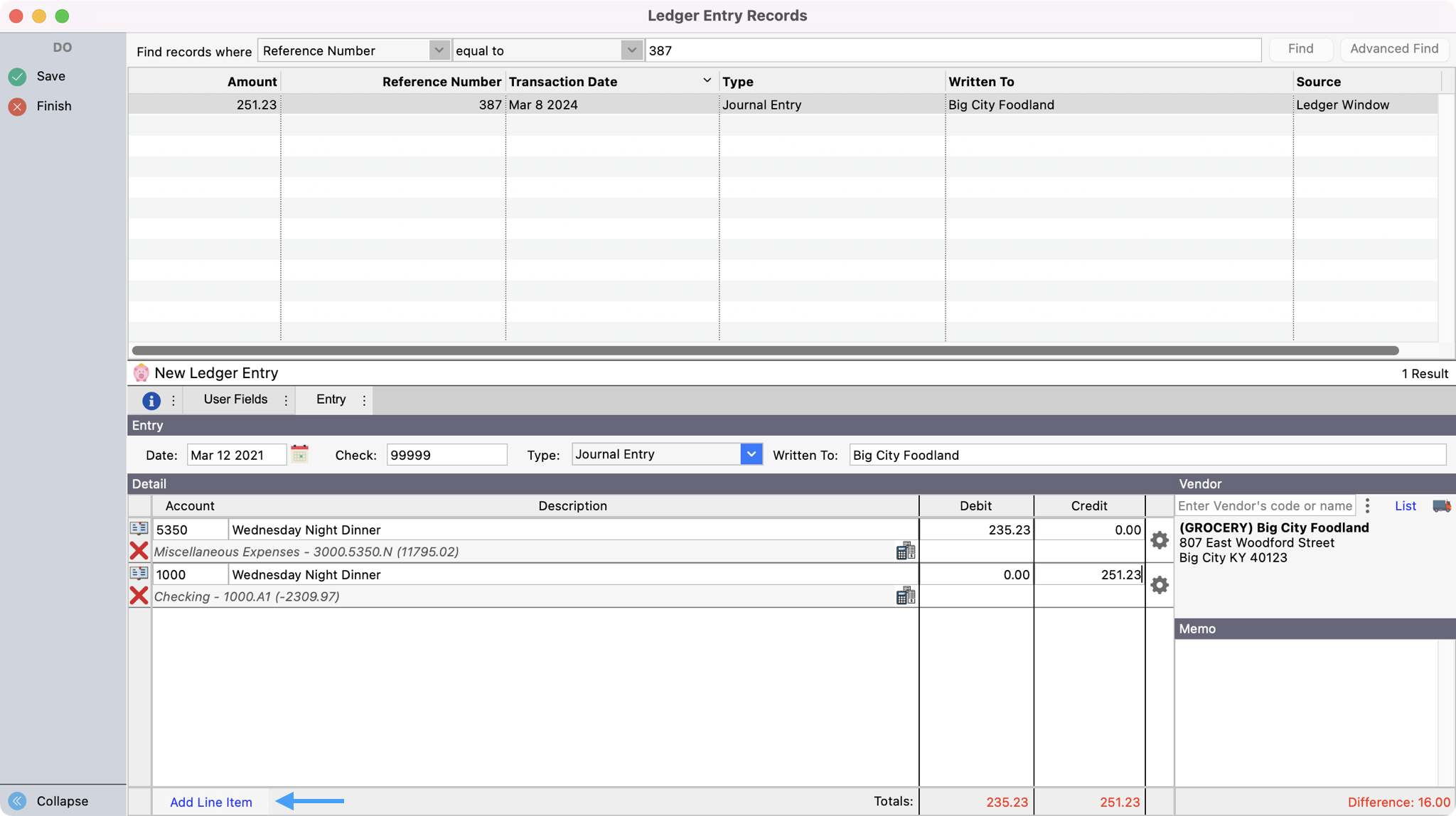Image resolution: width=1456 pixels, height=816 pixels.
Task: Open account lookup for the 5350 row
Action: pos(139,529)
